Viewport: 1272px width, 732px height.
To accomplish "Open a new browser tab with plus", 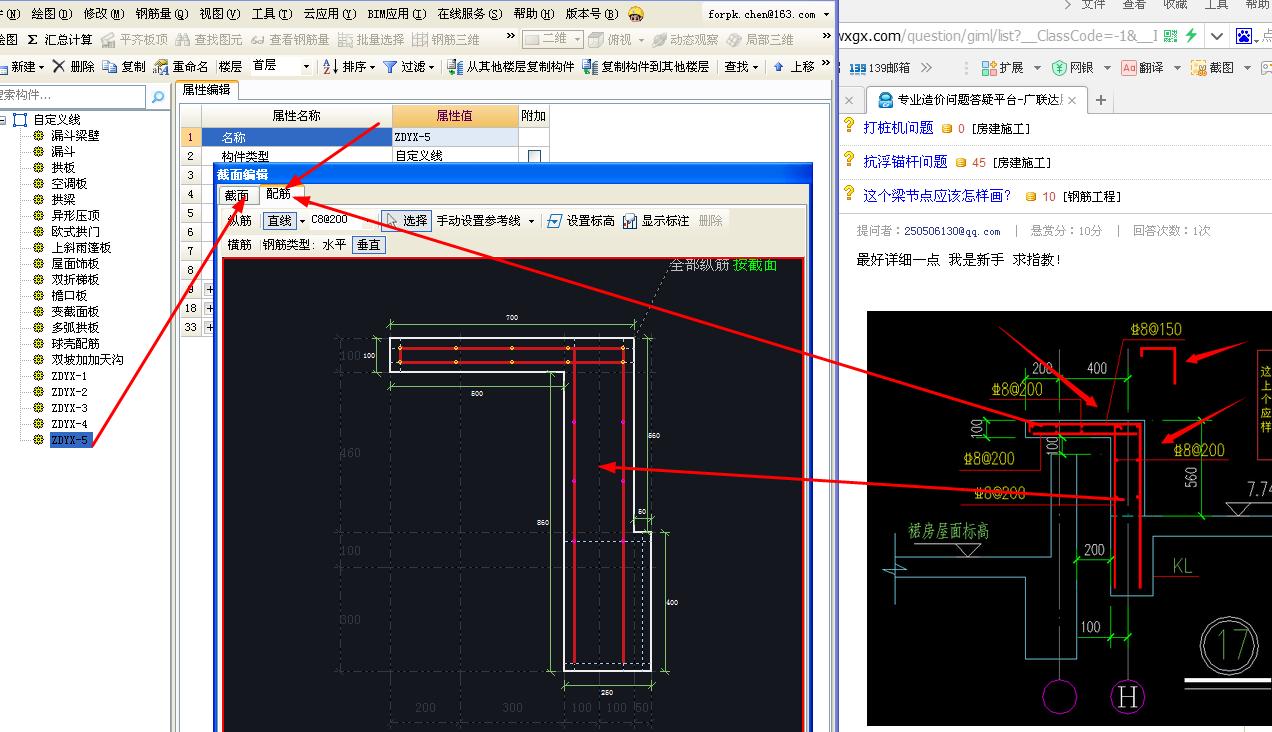I will point(1100,100).
